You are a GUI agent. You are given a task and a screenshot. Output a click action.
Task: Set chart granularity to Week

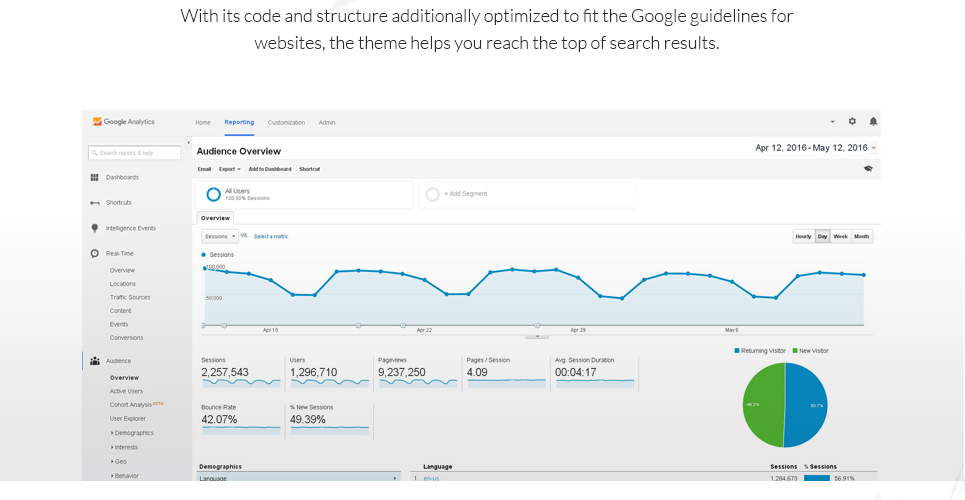840,236
